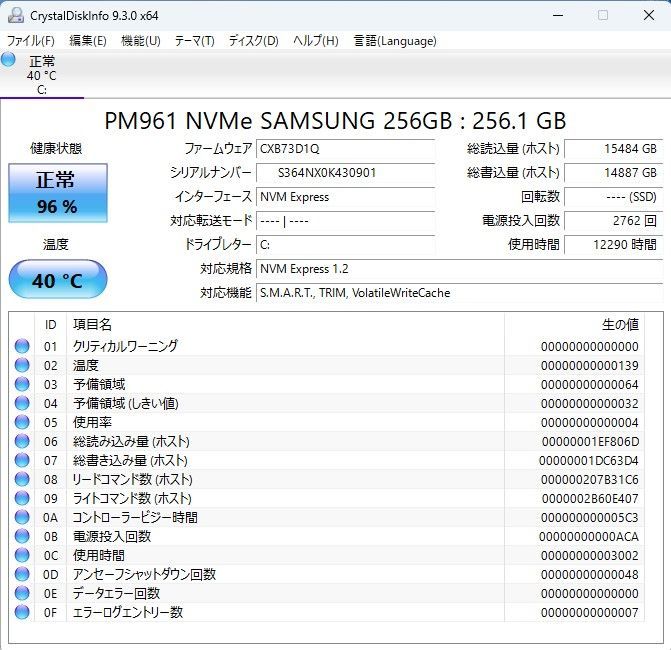Click status orb of 総読み込み量 (ホスト) row
Image resolution: width=671 pixels, height=650 pixels.
pyautogui.click(x=22, y=441)
